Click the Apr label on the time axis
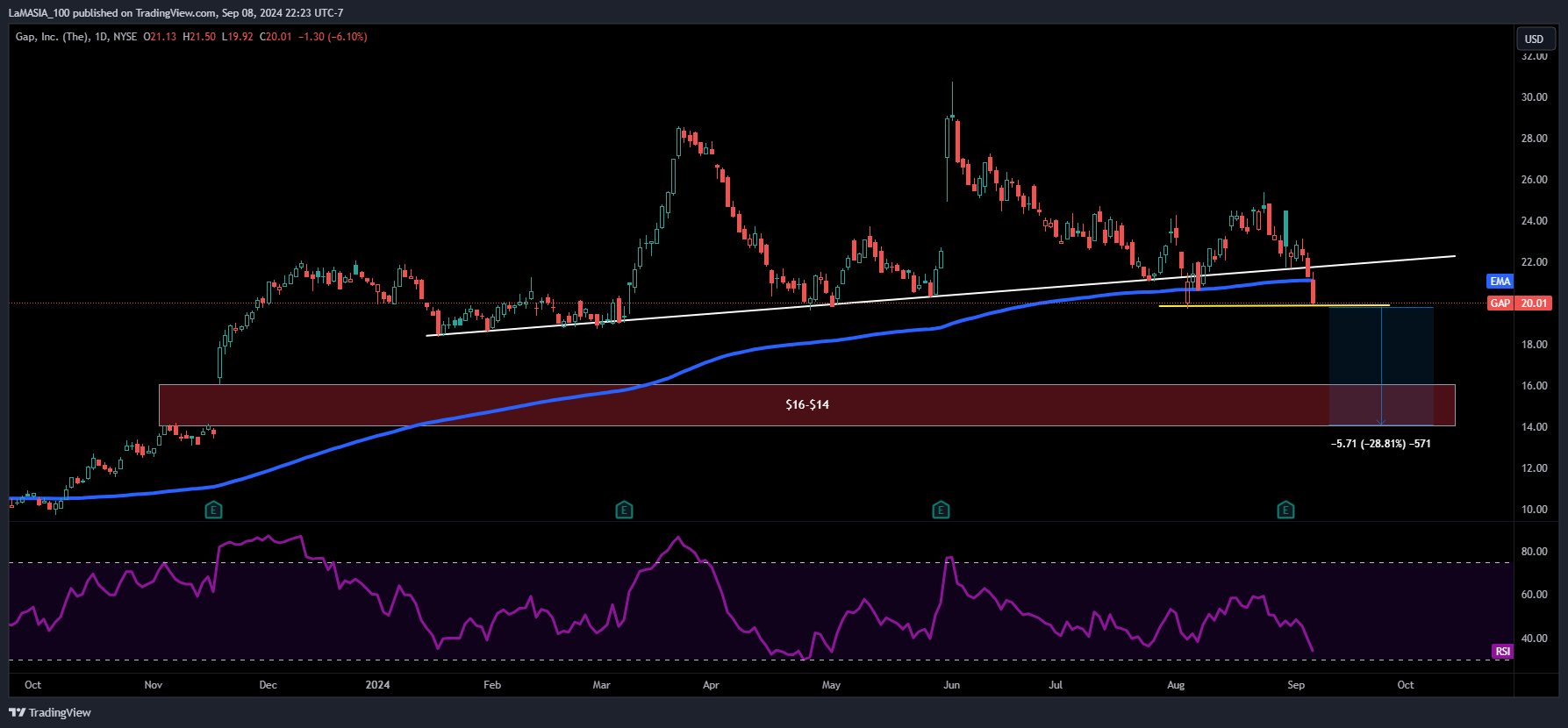1568x728 pixels. coord(711,685)
